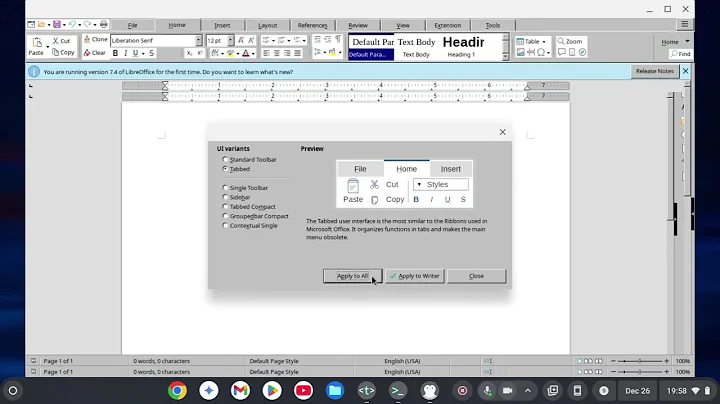The image size is (720, 404).
Task: Insert image icon below Table
Action: (521, 52)
